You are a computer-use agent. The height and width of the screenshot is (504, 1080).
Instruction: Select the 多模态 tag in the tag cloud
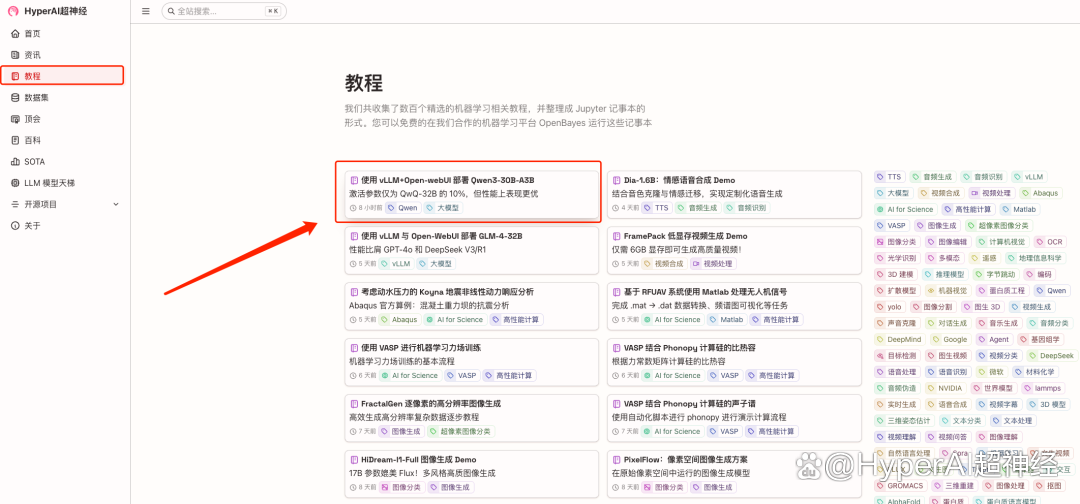[944, 258]
